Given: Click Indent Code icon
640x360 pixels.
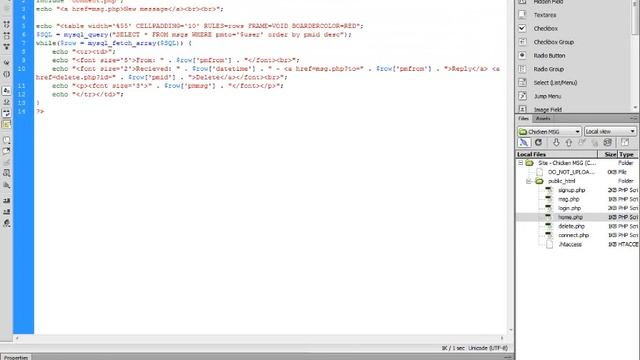Looking at the screenshot, I should (x=7, y=201).
